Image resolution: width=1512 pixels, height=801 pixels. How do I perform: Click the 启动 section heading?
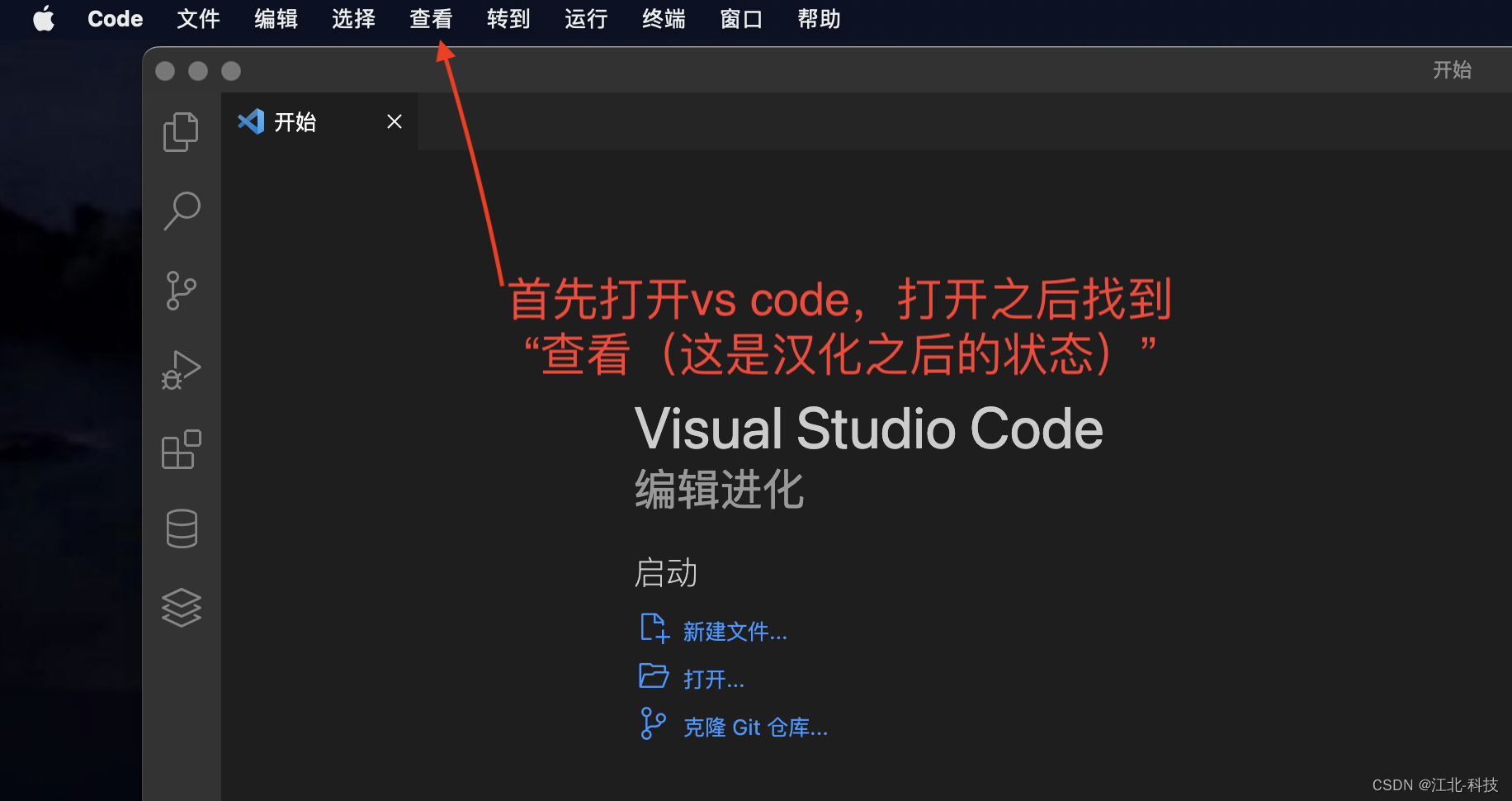[666, 572]
